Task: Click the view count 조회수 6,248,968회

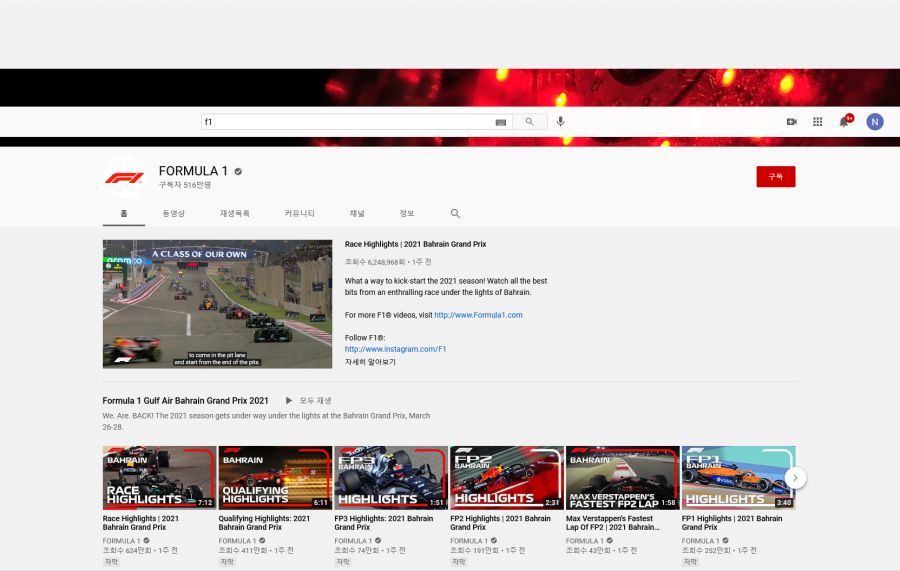Action: click(x=375, y=262)
